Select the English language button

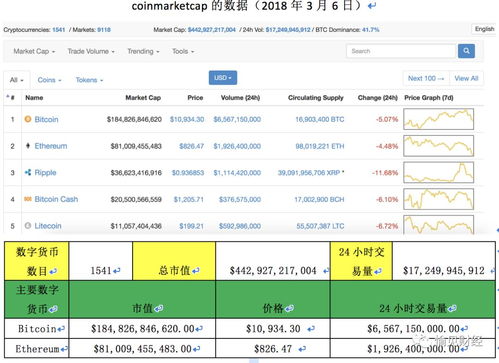[x=484, y=29]
